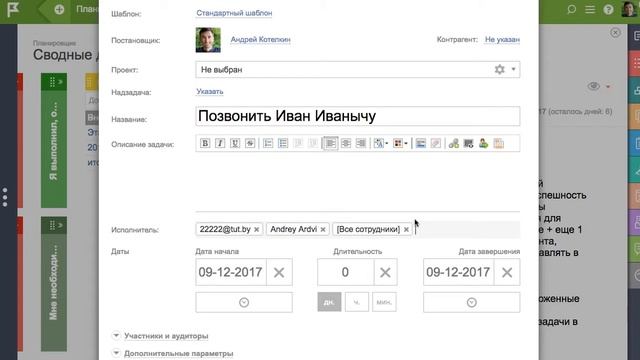Screen dimensions: 640x360
Task: Open project settings gear icon
Action: pos(500,69)
